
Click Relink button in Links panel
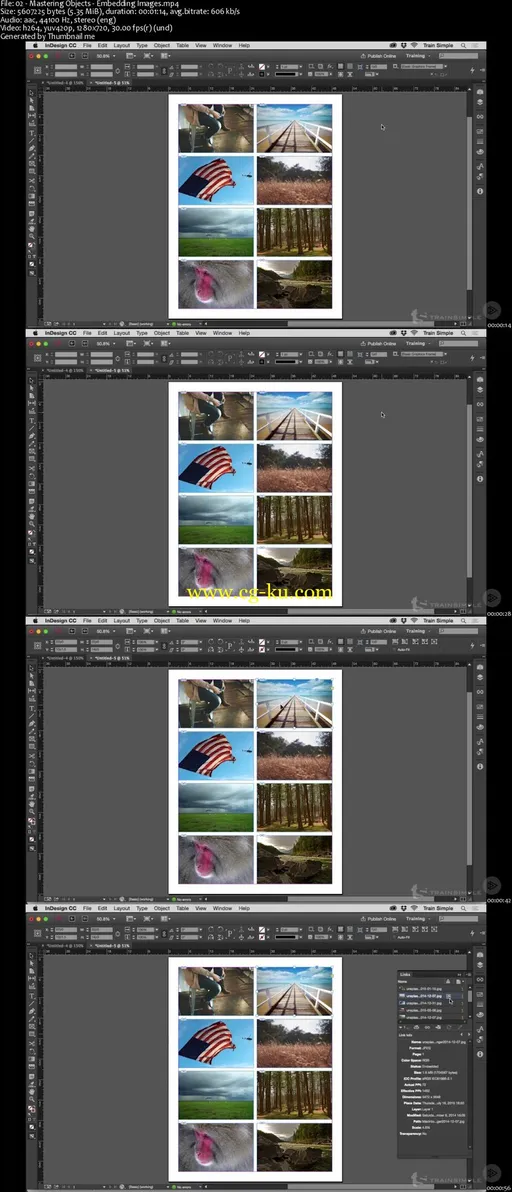point(427,1027)
